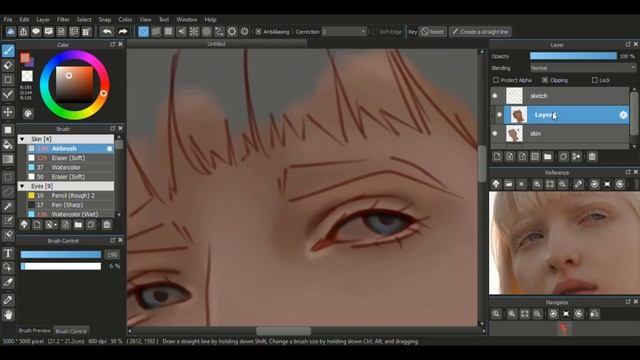Open the Window menu
This screenshot has height=360, width=640.
(x=187, y=20)
